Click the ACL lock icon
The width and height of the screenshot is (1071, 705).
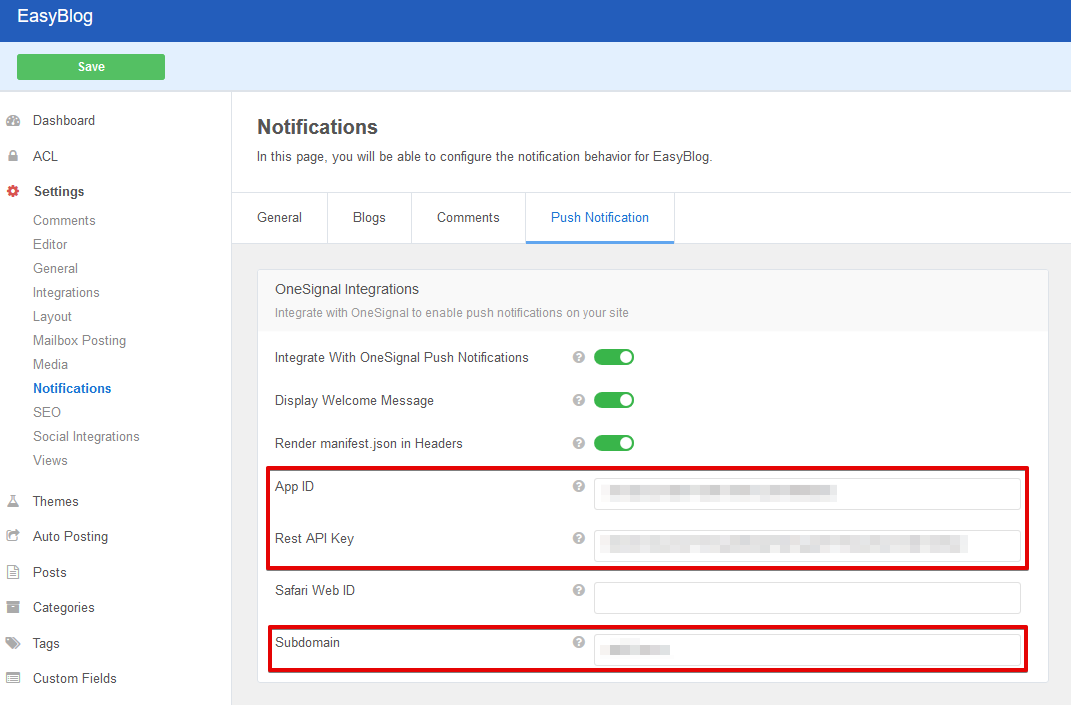(x=13, y=156)
